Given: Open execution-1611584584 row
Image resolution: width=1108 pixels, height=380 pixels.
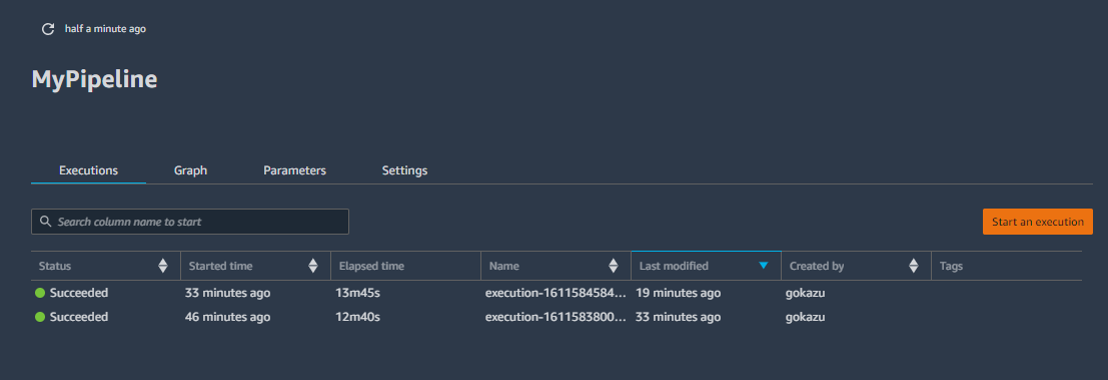Looking at the screenshot, I should (x=556, y=292).
